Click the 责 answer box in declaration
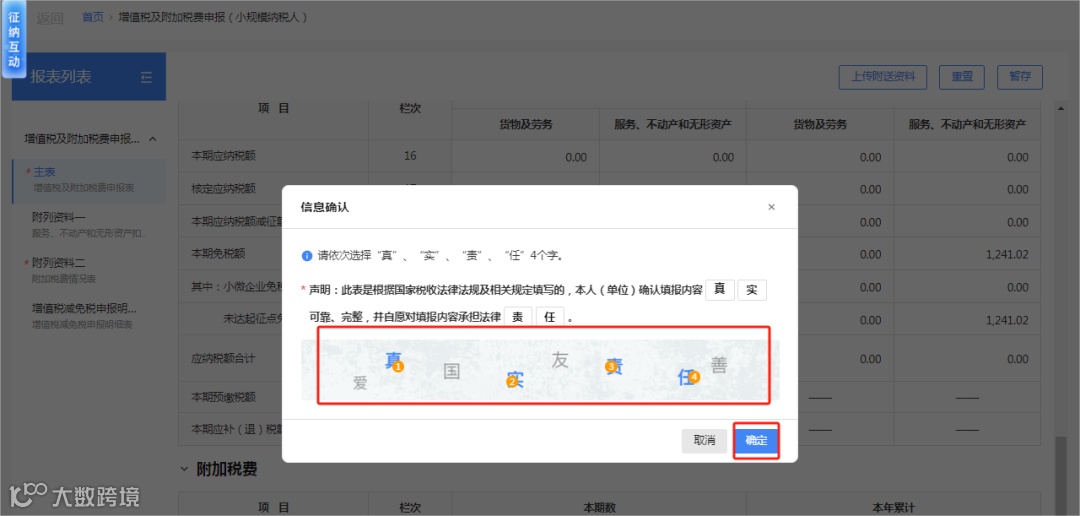Image resolution: width=1080 pixels, height=516 pixels. coord(518,317)
